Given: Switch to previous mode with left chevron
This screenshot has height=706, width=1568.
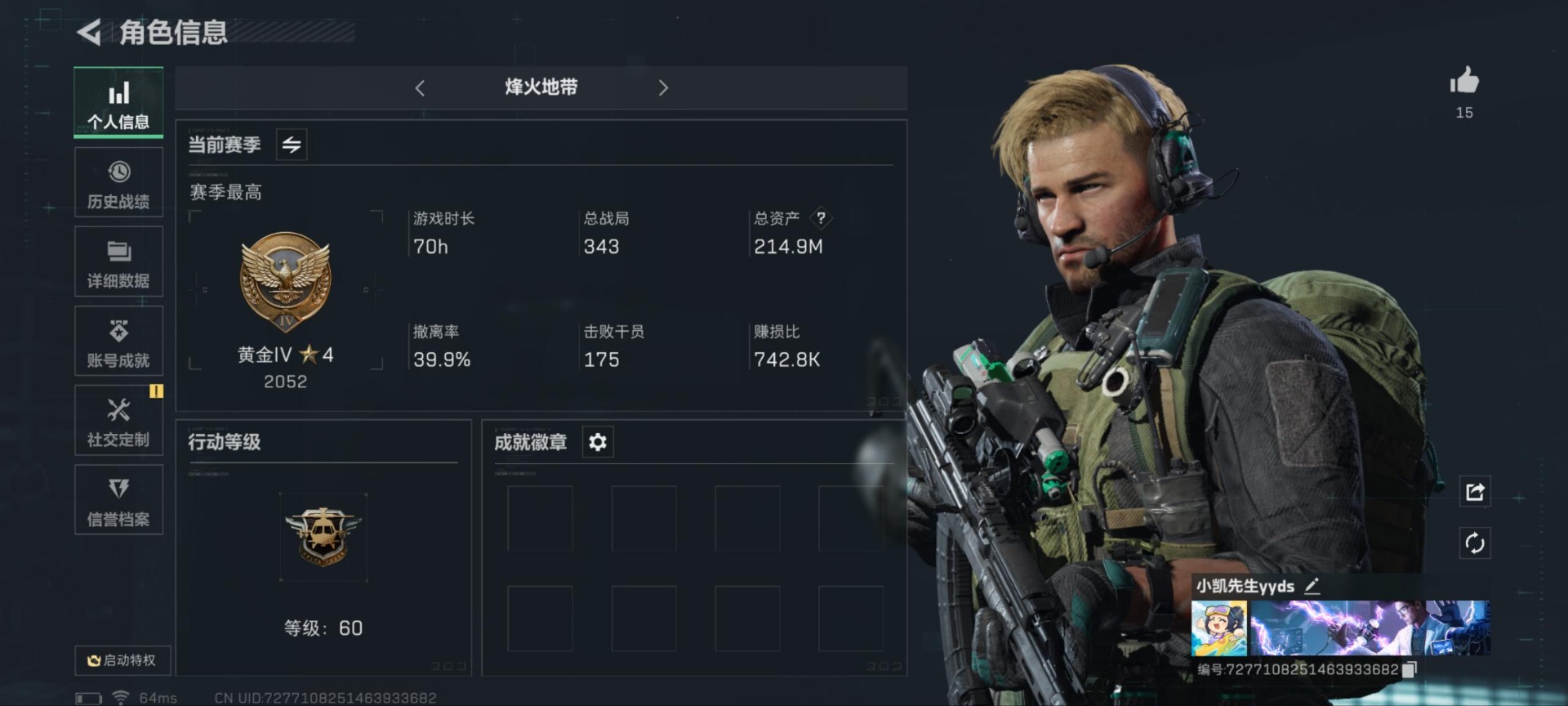Looking at the screenshot, I should pos(420,88).
